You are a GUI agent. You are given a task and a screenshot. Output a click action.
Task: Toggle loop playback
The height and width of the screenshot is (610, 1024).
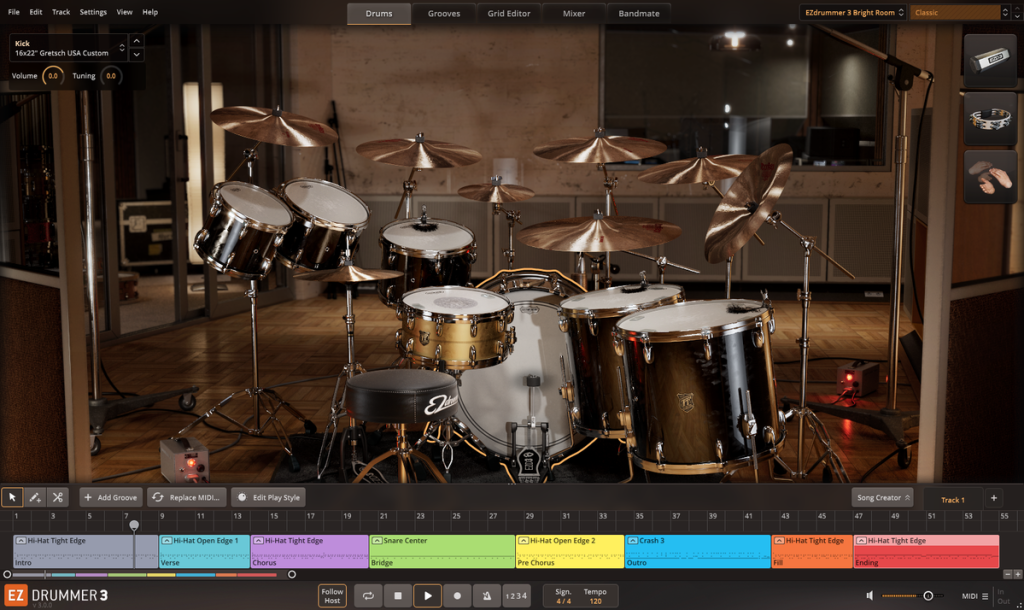[x=368, y=594]
